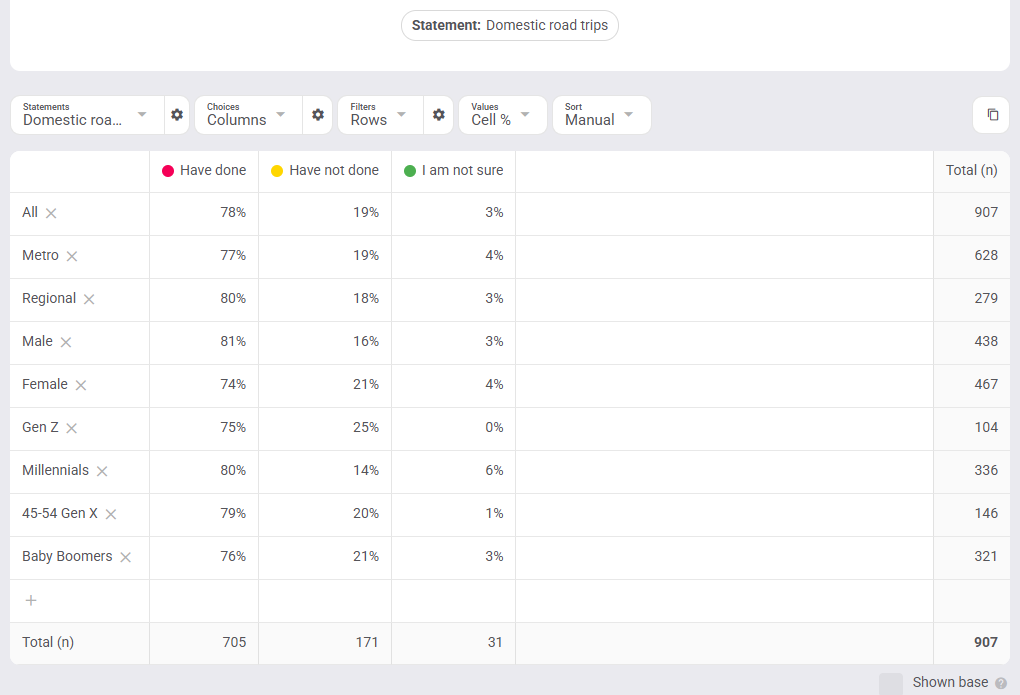Viewport: 1020px width, 695px height.
Task: Open settings gear next to Filters dropdown
Action: (x=438, y=115)
